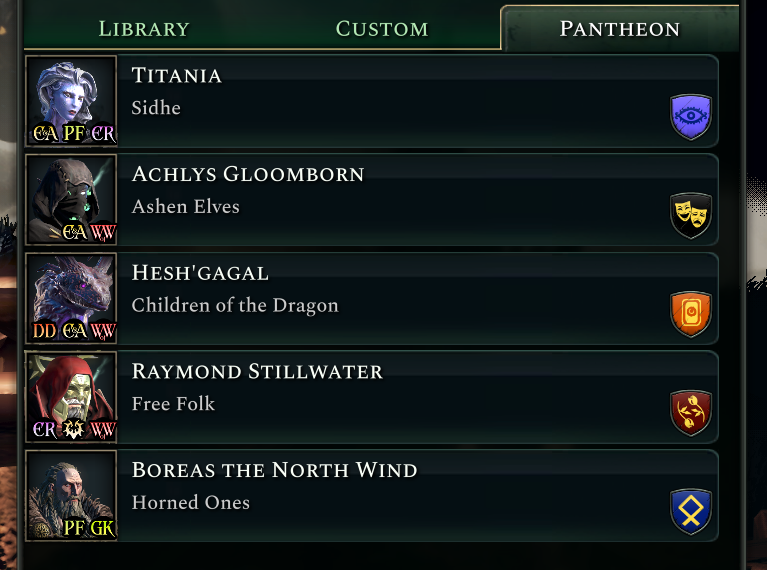This screenshot has height=570, width=767.
Task: Click Hesh'gagal's orange card shield emblem
Action: click(x=690, y=314)
